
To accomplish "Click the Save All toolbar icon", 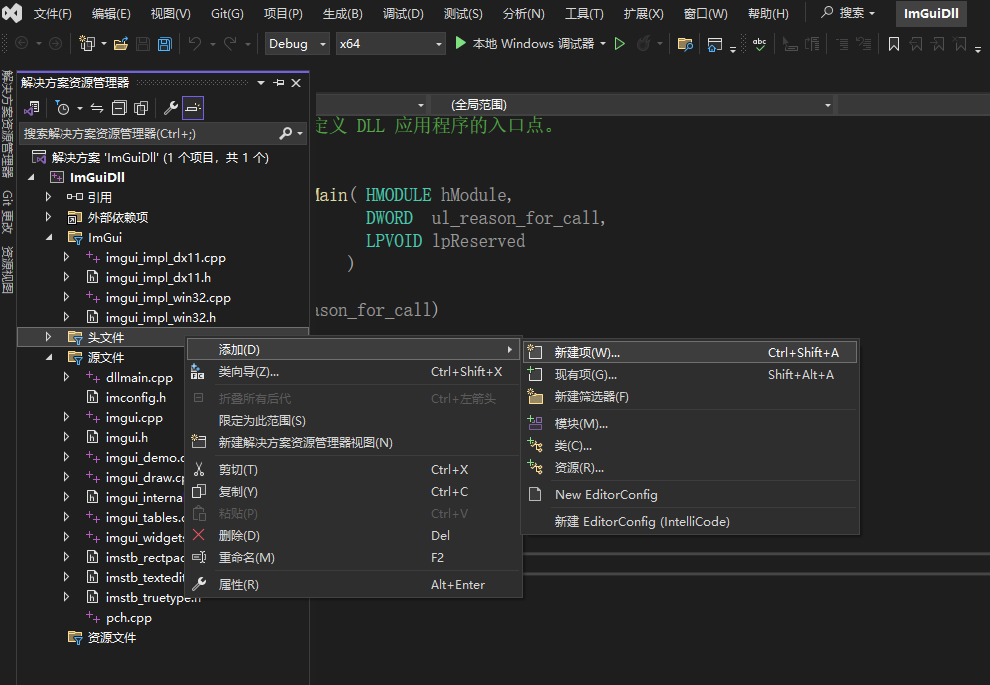I will pos(165,44).
